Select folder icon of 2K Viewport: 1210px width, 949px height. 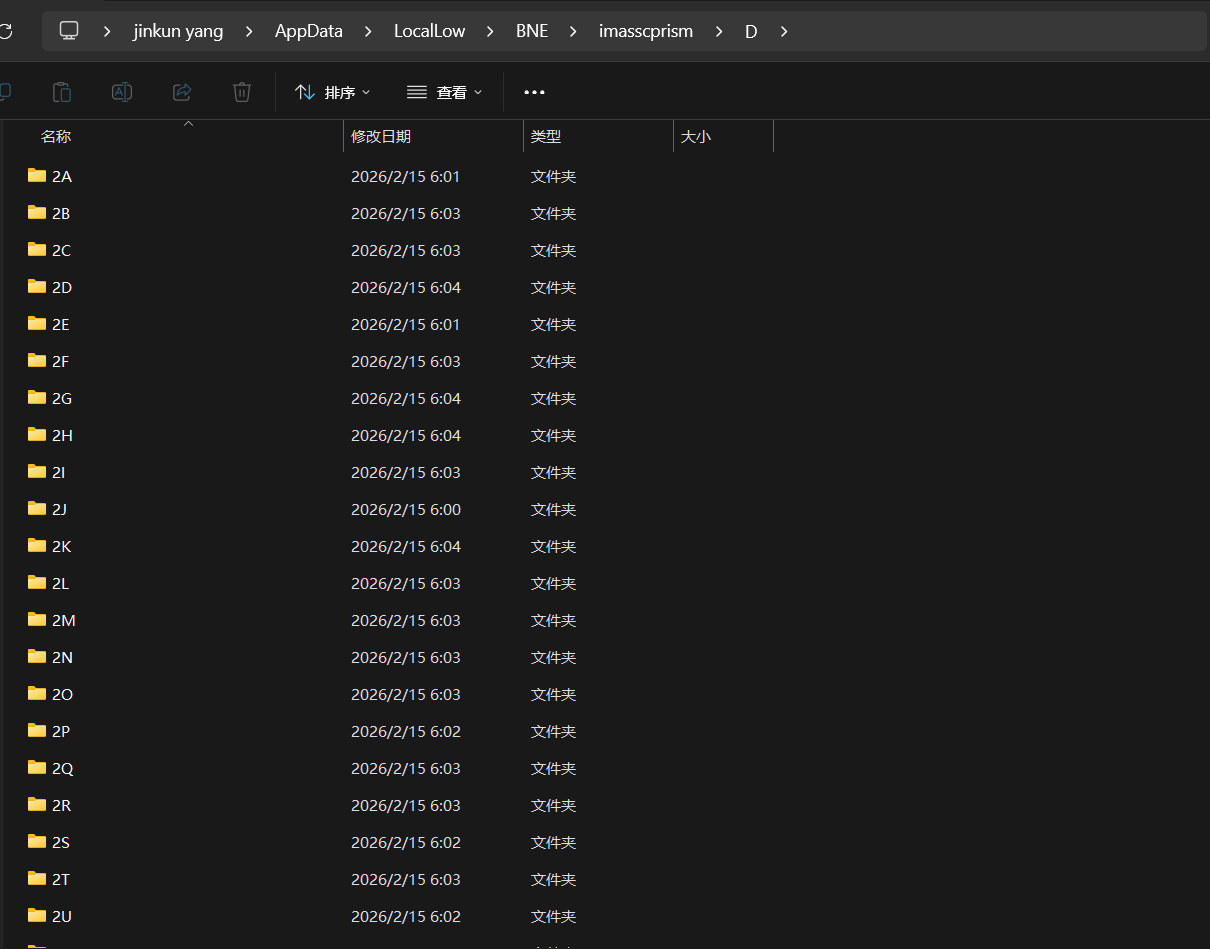37,545
